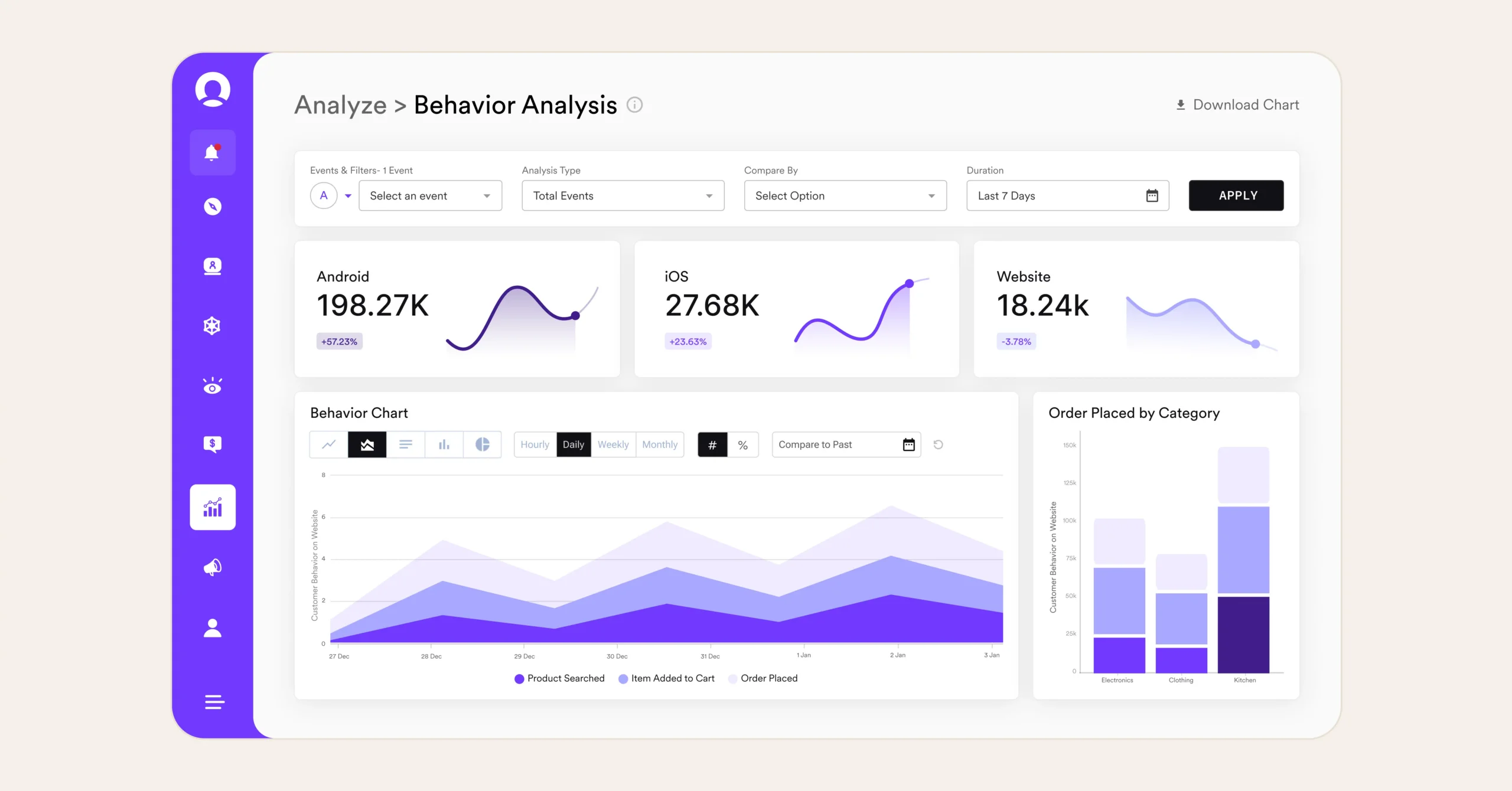Open the eye insights sidebar icon

(213, 386)
